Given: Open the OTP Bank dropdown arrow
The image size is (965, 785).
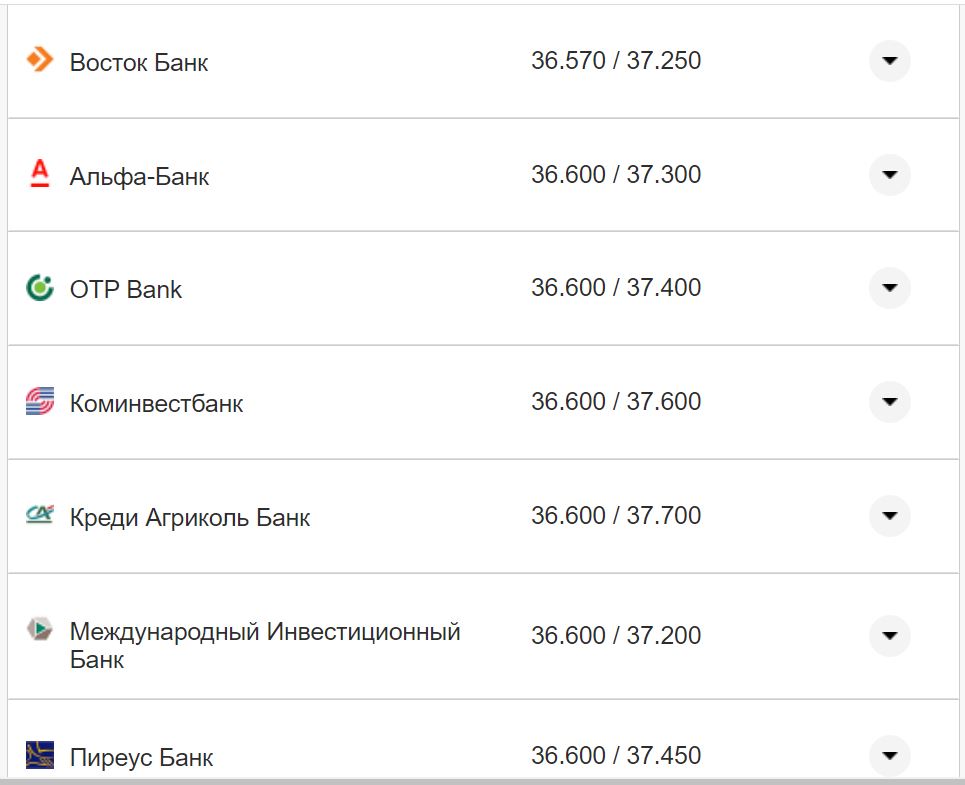Looking at the screenshot, I should 889,289.
